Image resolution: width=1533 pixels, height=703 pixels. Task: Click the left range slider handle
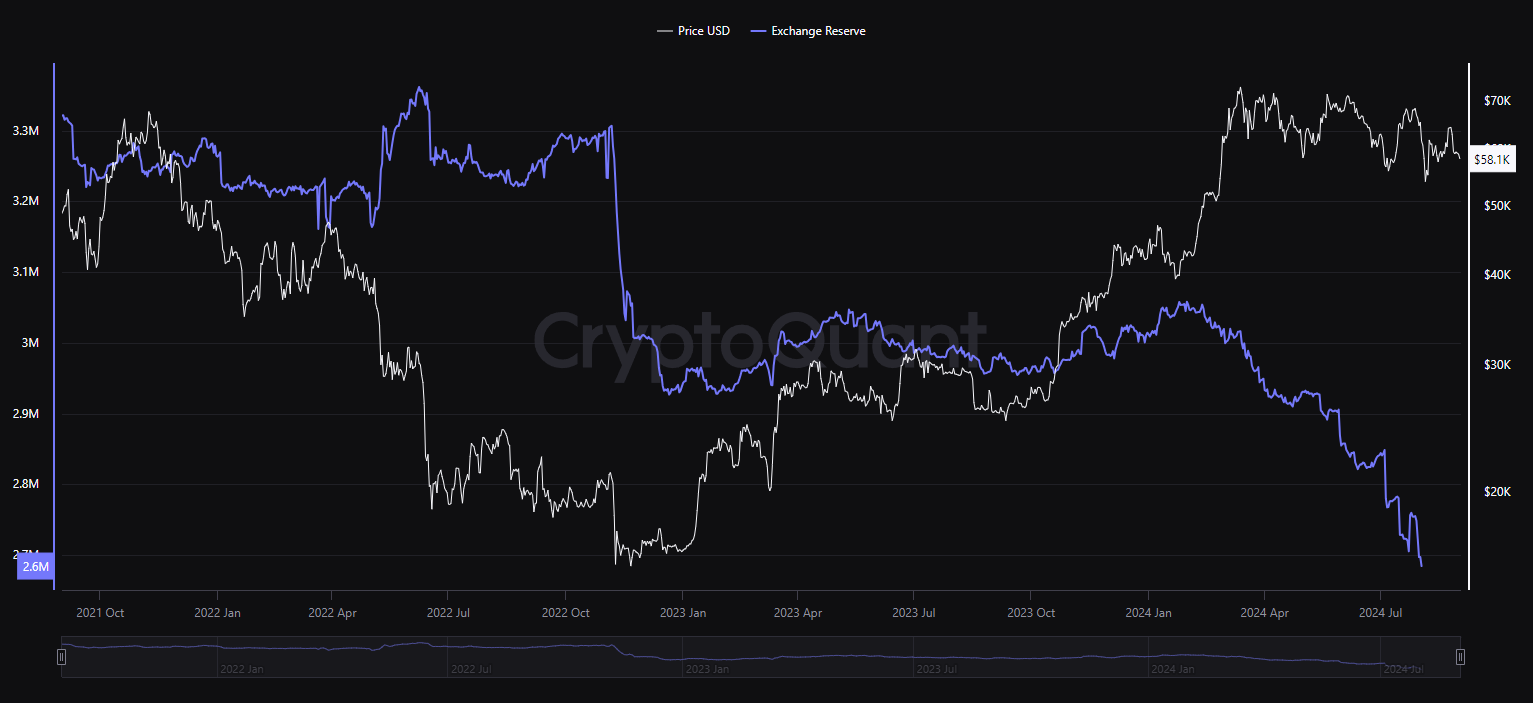(x=62, y=657)
